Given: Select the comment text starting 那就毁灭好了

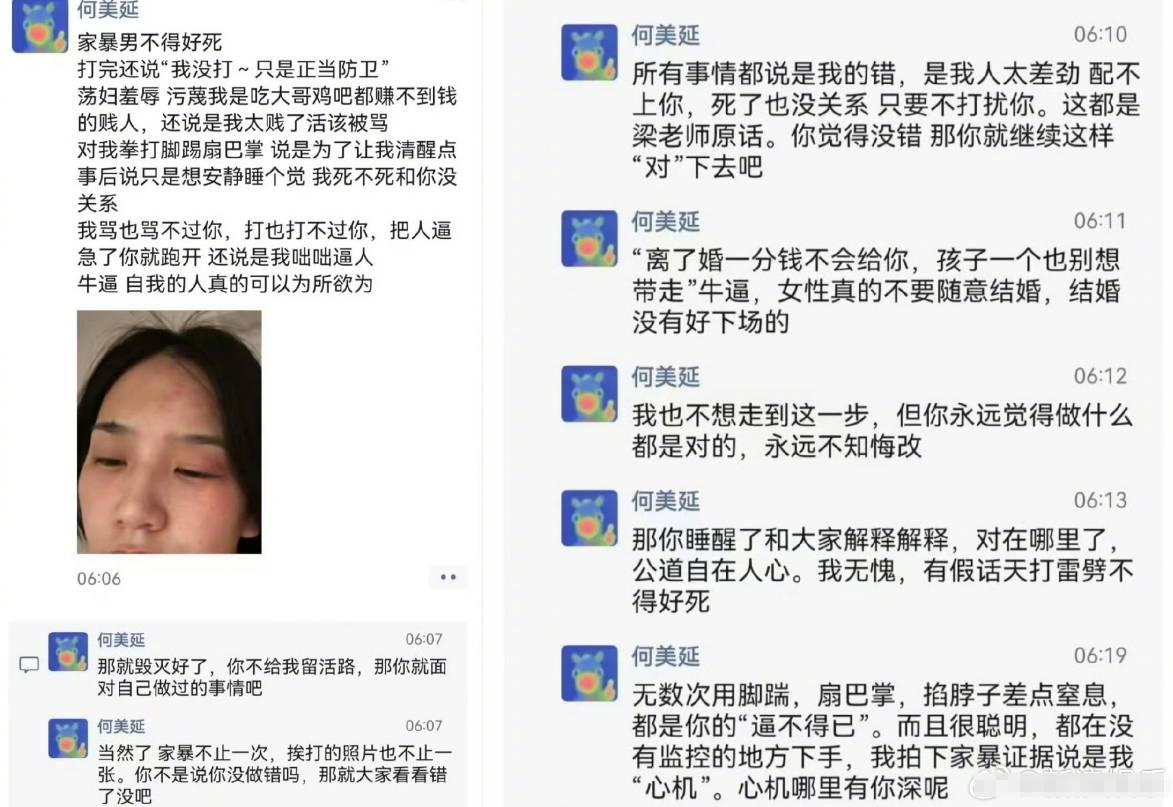Looking at the screenshot, I should pyautogui.click(x=272, y=677).
